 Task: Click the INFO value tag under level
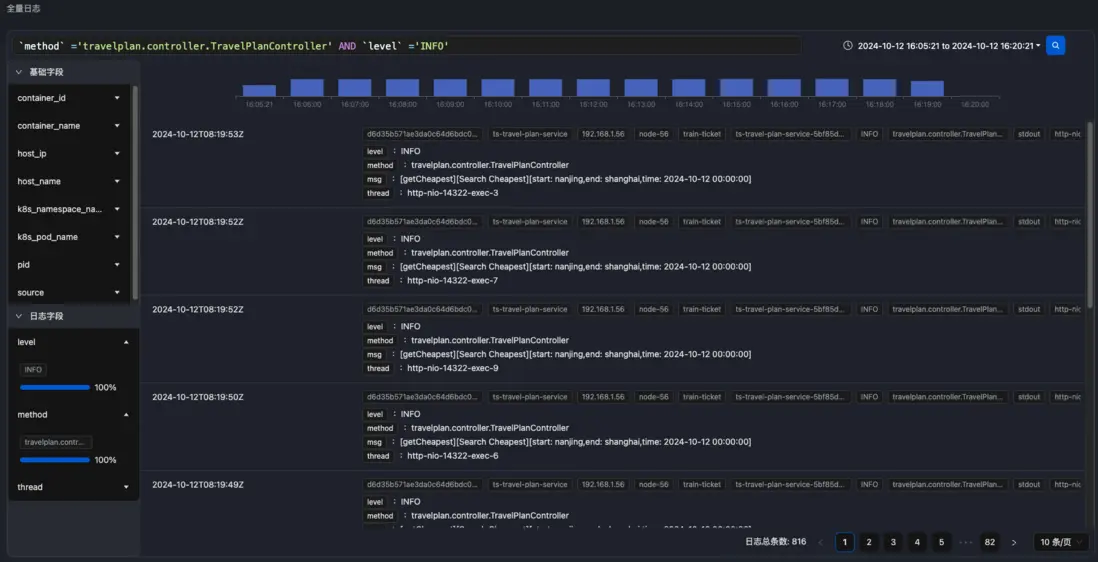tap(33, 370)
